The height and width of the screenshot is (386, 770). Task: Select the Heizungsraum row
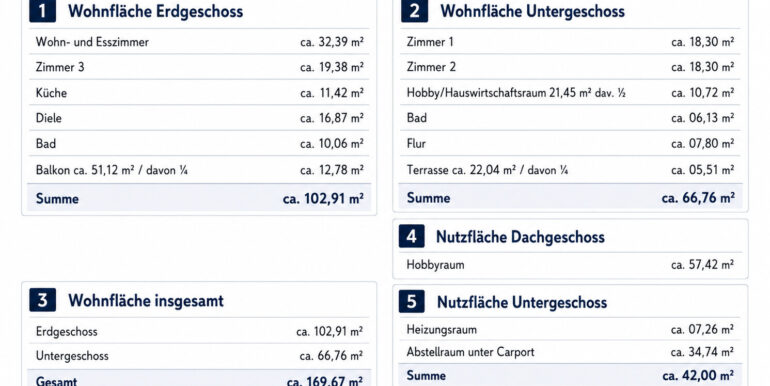[570, 329]
